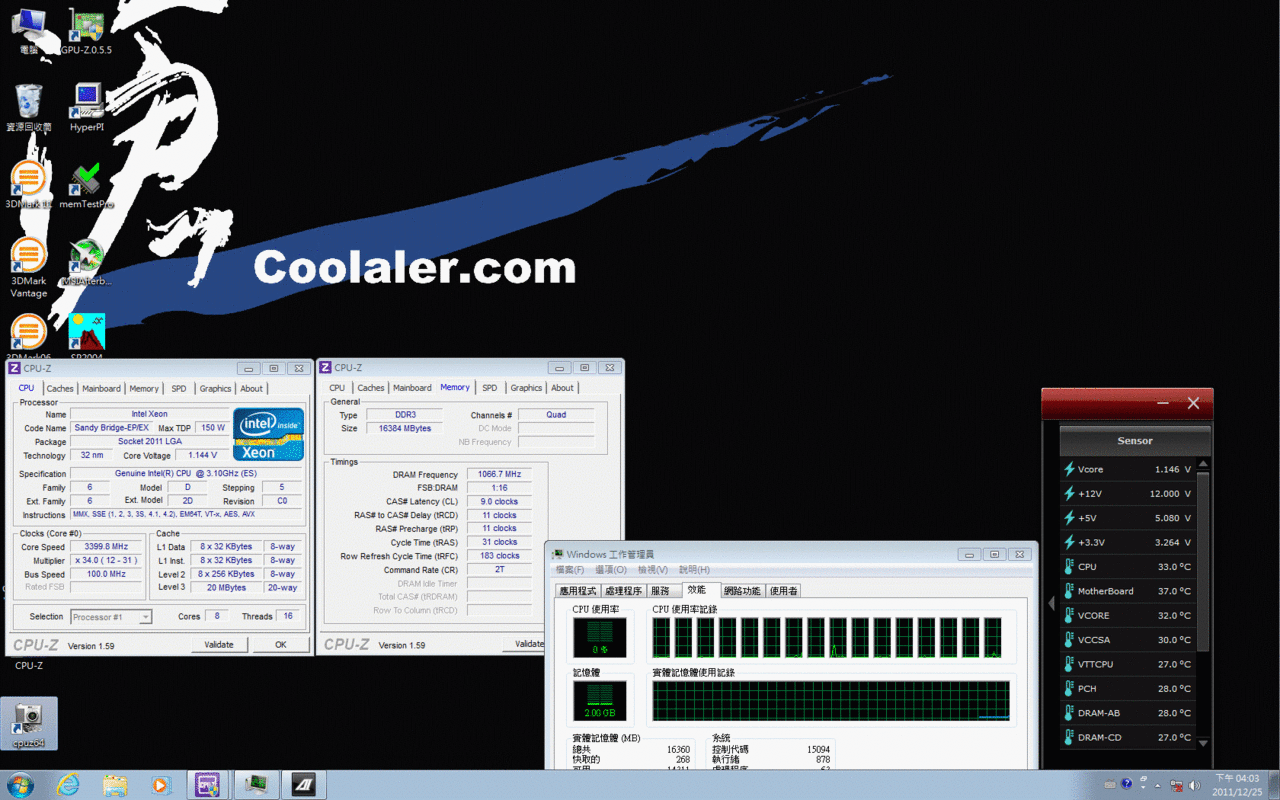Open SPD tab in the Memory CPU-Z window
Screen dimensions: 1280x800
point(489,387)
